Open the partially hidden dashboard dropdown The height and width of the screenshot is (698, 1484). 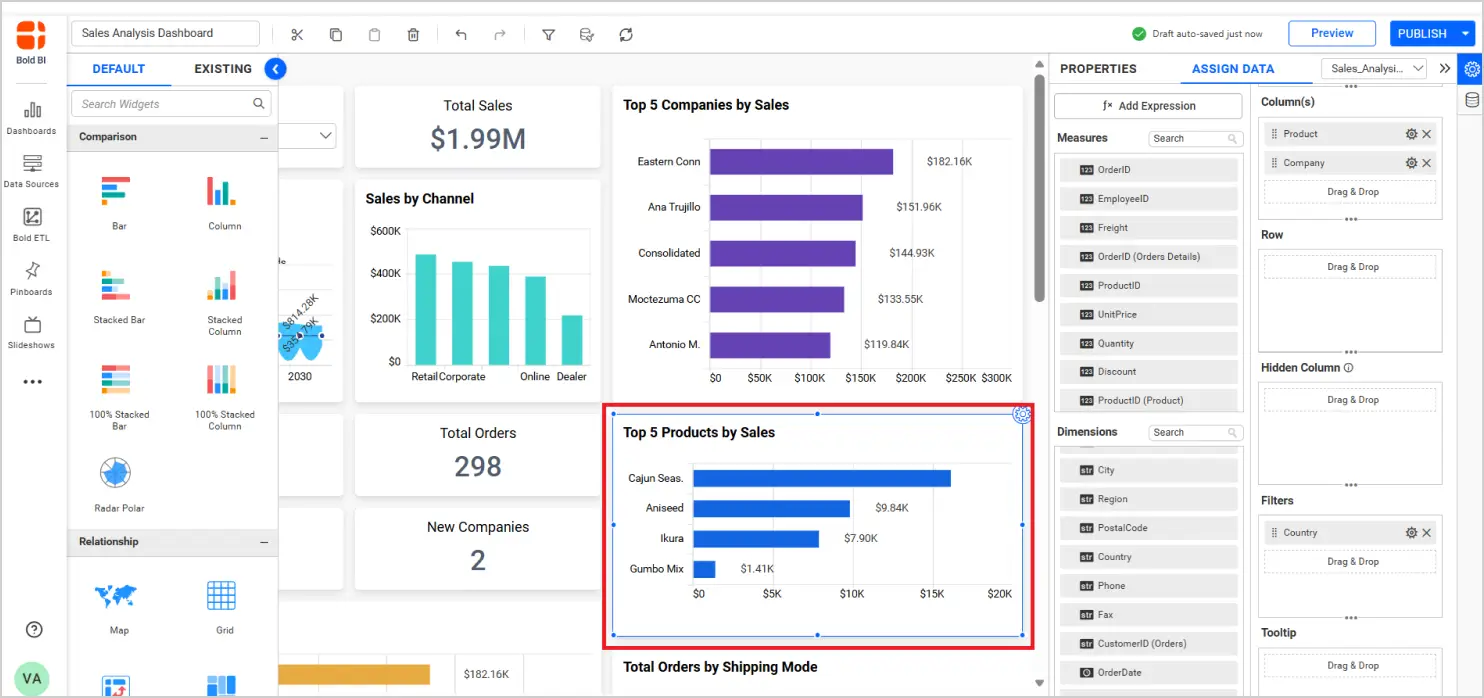[x=308, y=135]
